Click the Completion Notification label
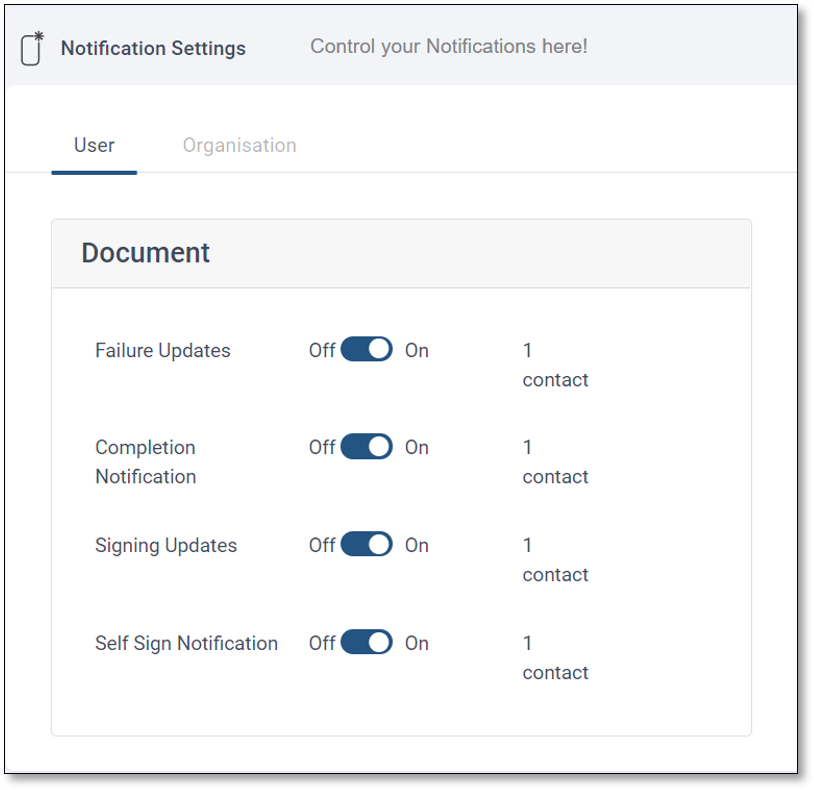The height and width of the screenshot is (790, 814). point(146,462)
